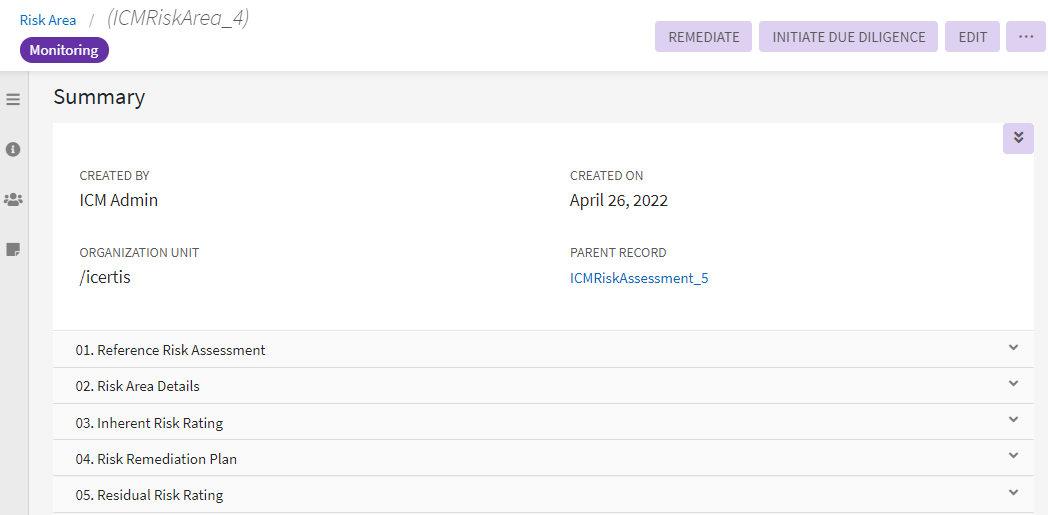Expand the Risk Remediation Plan chevron
1048x515 pixels.
(1013, 456)
